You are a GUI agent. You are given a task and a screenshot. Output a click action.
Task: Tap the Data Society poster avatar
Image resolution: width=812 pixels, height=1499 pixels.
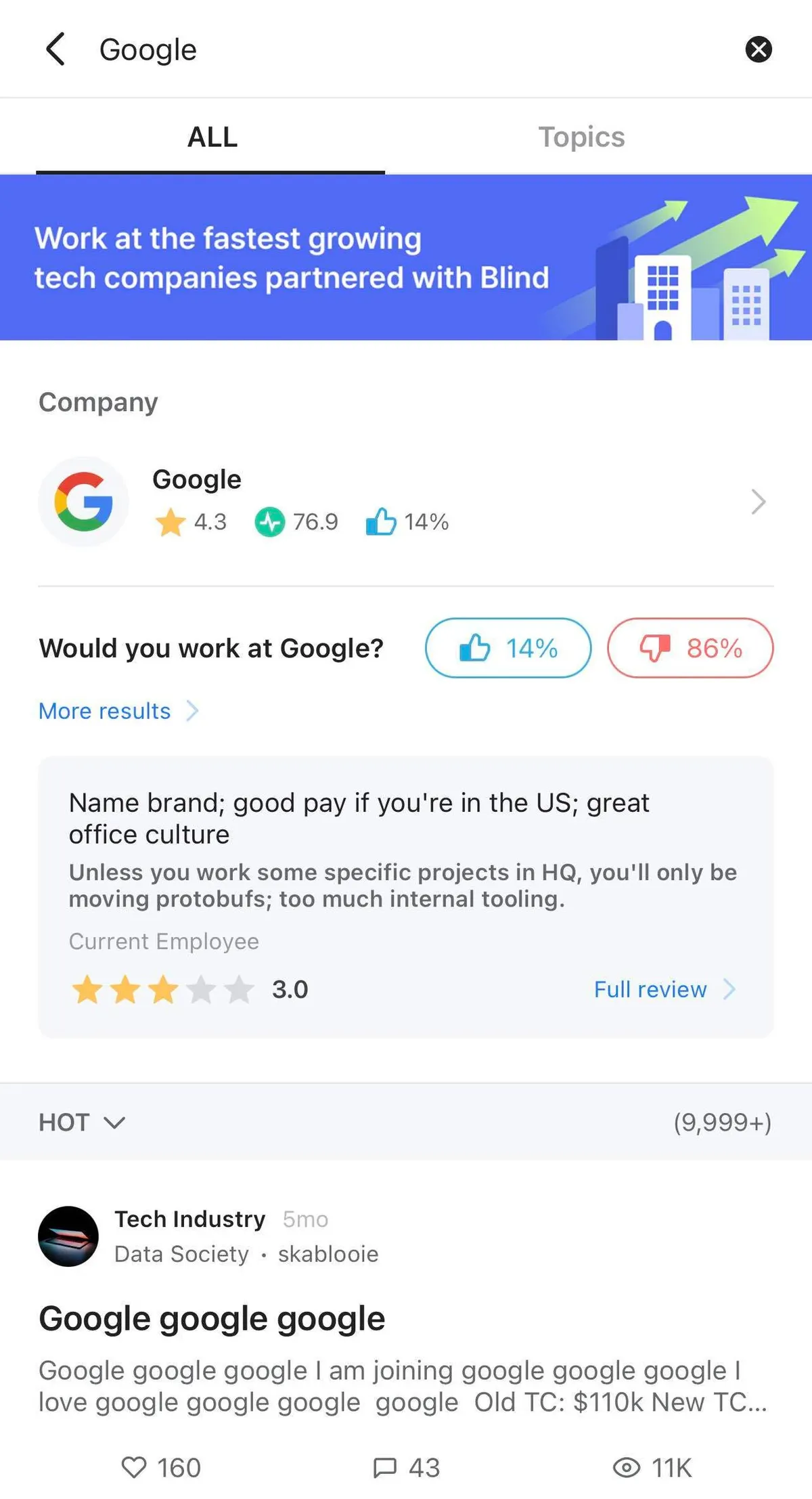[x=68, y=1236]
